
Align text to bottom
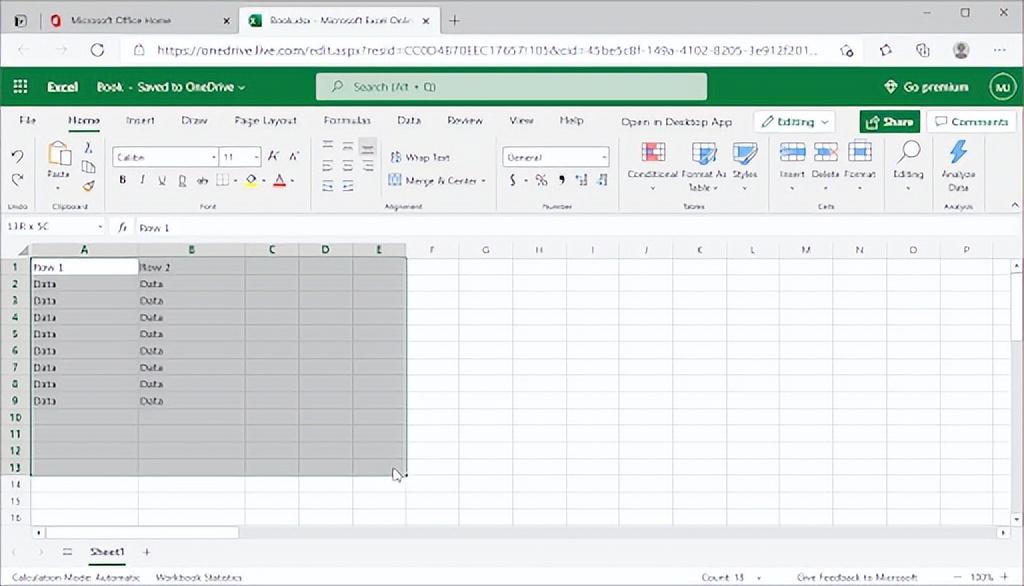pyautogui.click(x=368, y=146)
